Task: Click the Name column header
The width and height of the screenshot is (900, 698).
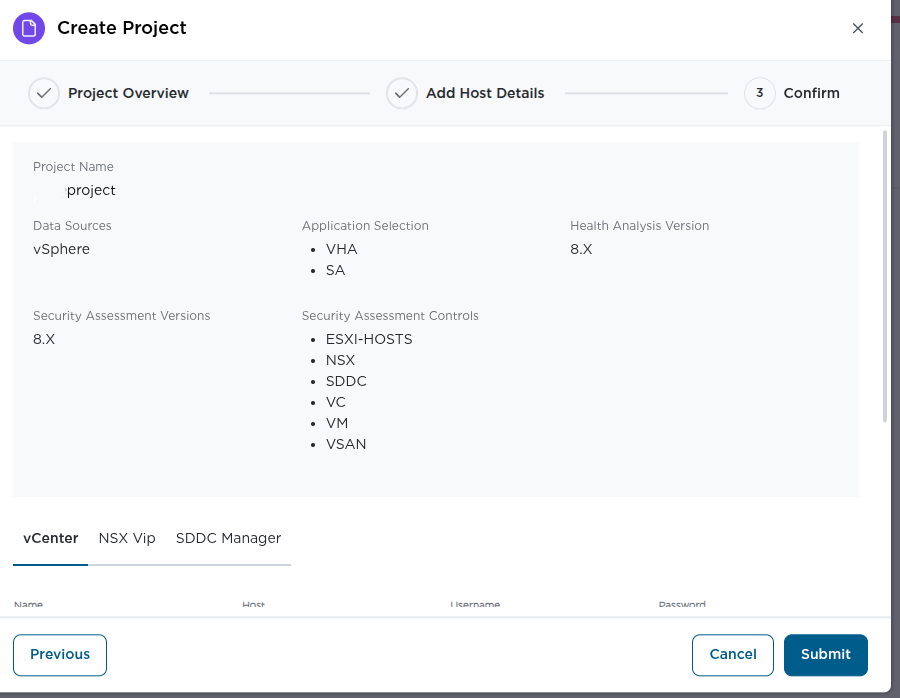Action: (x=29, y=606)
